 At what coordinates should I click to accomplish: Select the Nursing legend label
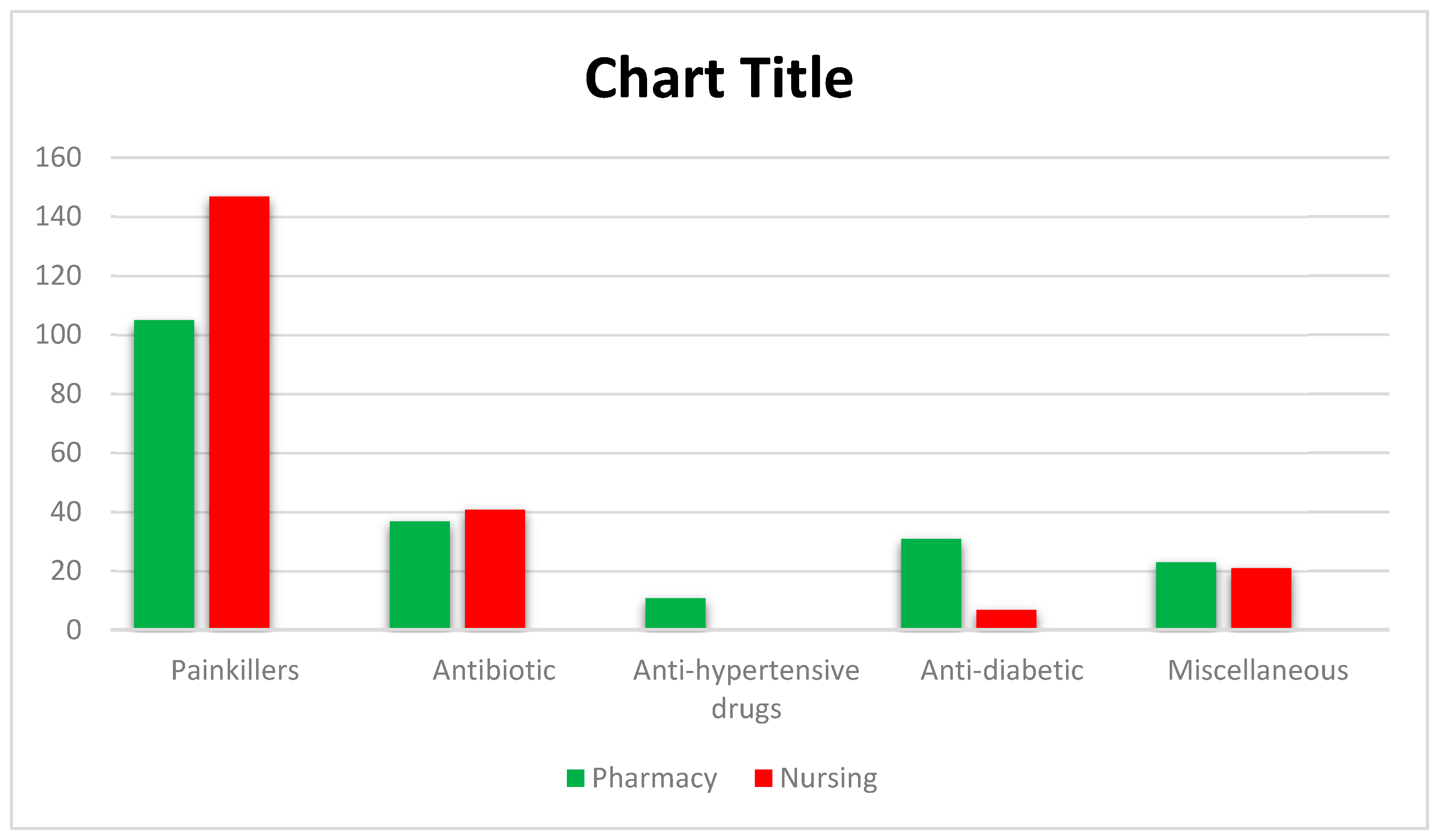coord(828,778)
